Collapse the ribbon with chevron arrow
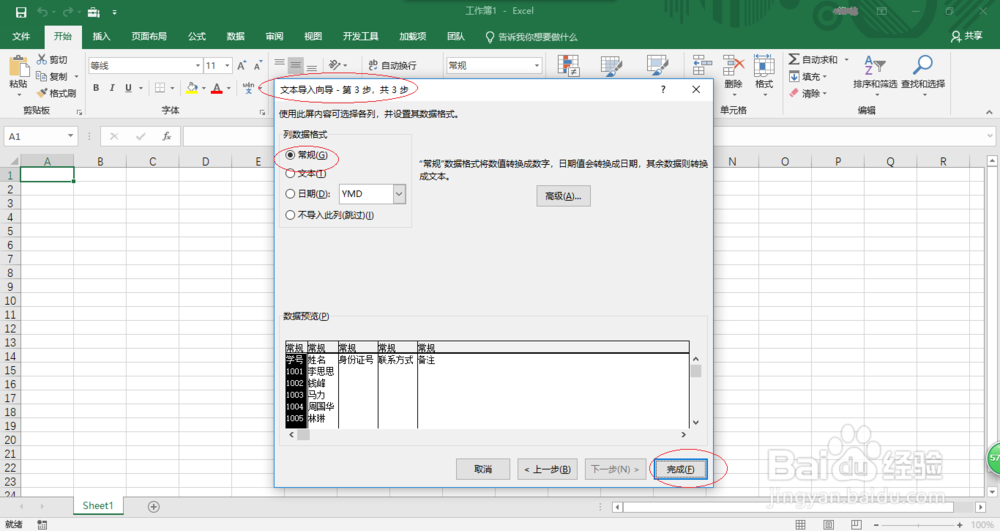The width and height of the screenshot is (1000, 531). 989,112
